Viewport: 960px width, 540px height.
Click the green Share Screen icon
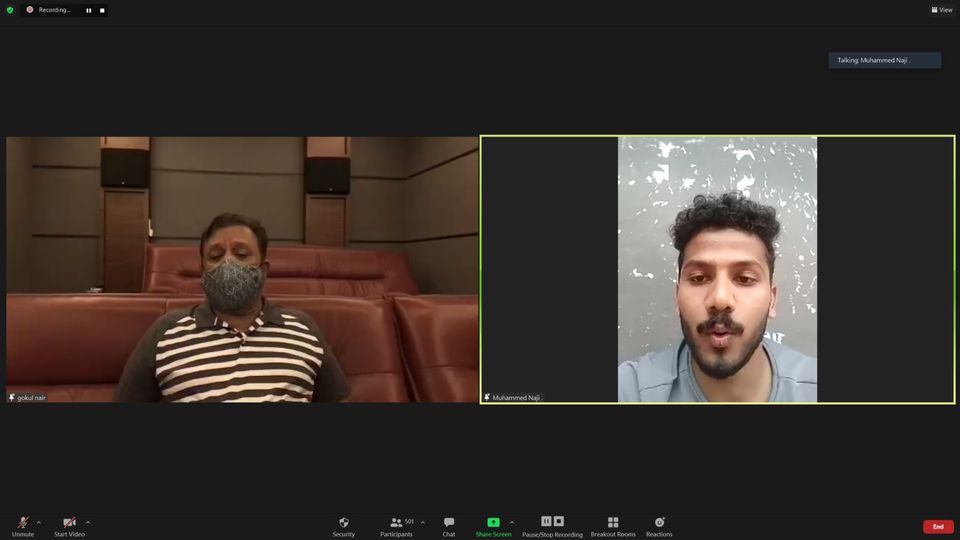[x=493, y=522]
